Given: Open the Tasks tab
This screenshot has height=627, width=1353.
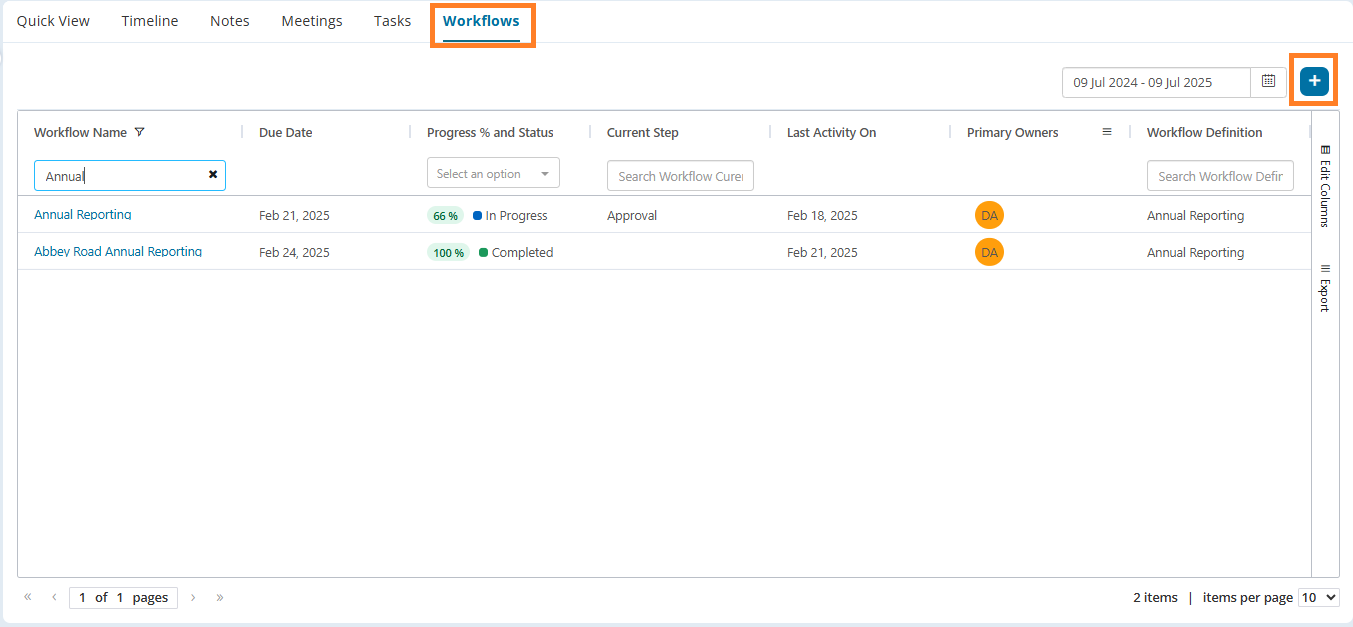Looking at the screenshot, I should tap(393, 21).
